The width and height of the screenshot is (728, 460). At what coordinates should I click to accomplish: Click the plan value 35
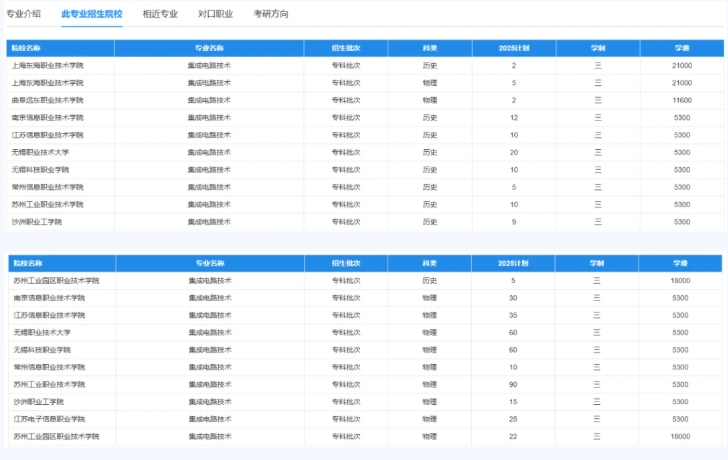coord(513,315)
